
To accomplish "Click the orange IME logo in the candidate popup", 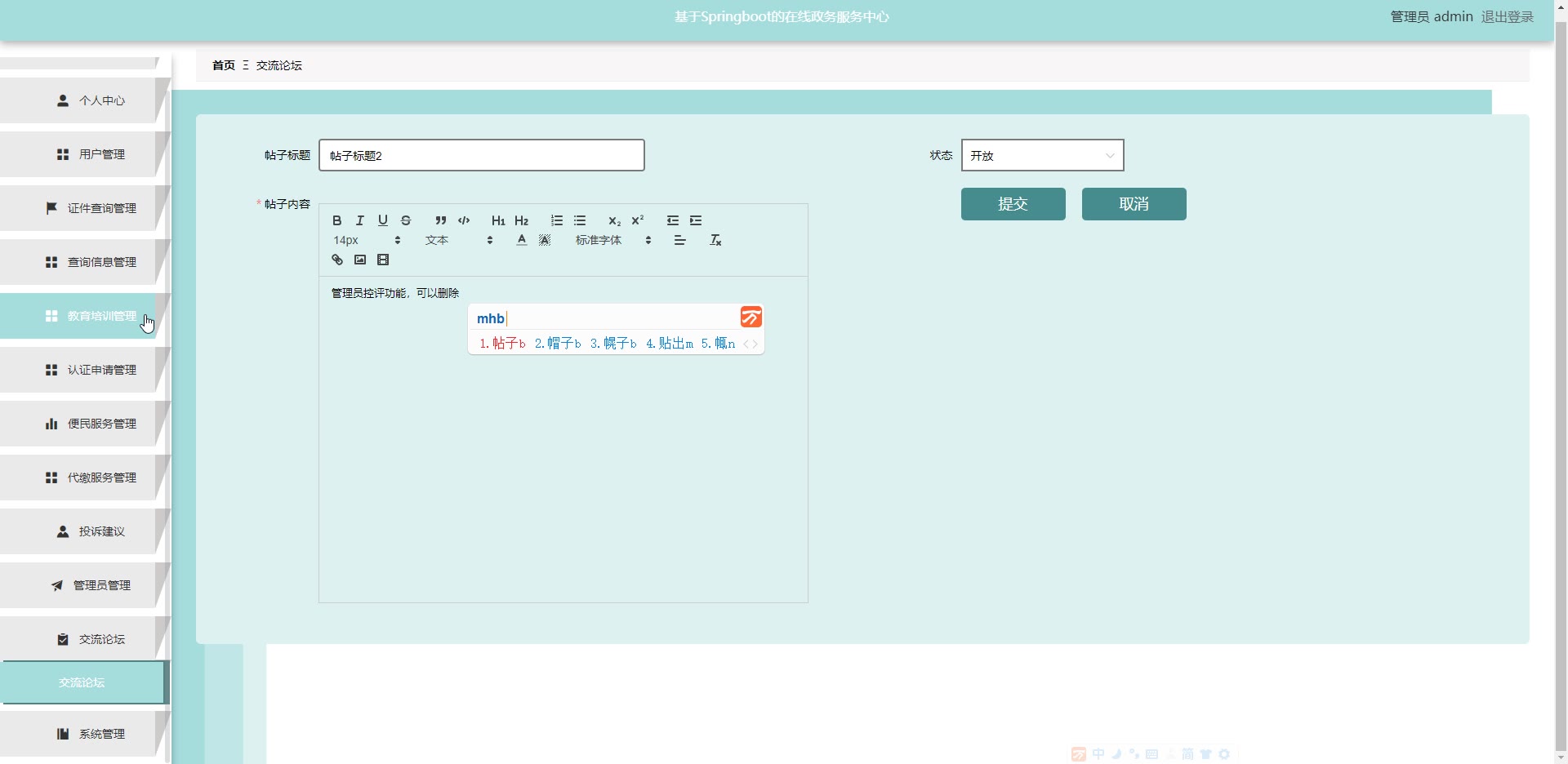I will [751, 317].
